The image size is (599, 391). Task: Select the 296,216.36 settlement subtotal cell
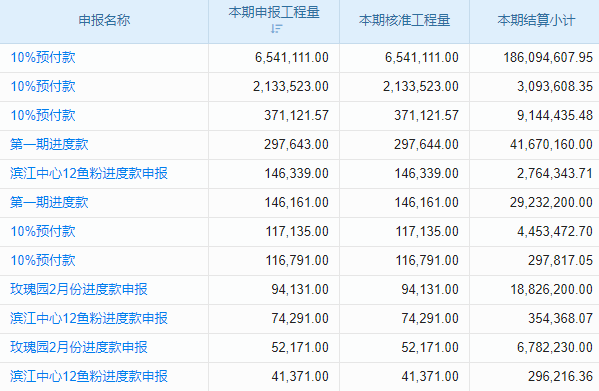click(534, 376)
